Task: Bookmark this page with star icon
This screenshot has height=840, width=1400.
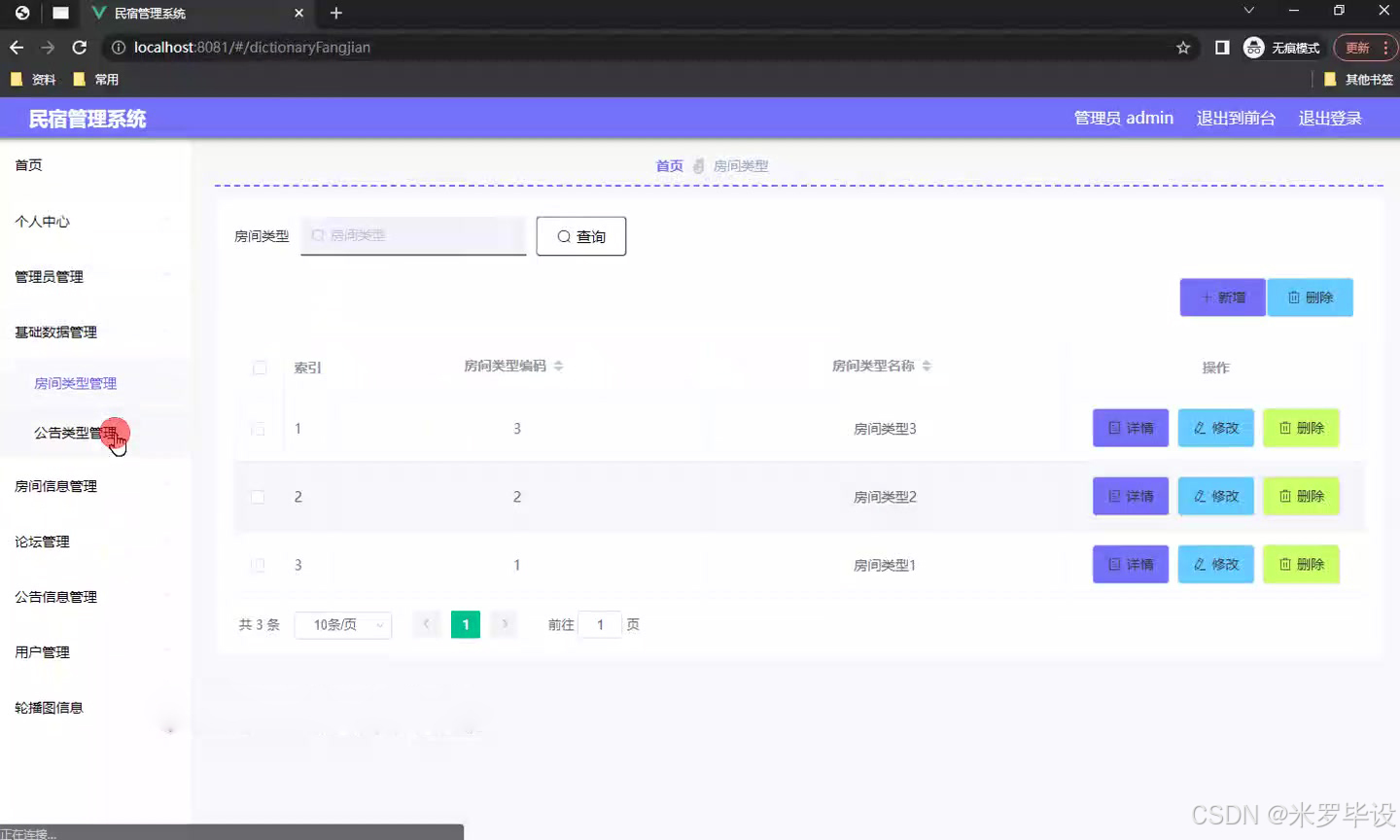Action: click(1183, 48)
